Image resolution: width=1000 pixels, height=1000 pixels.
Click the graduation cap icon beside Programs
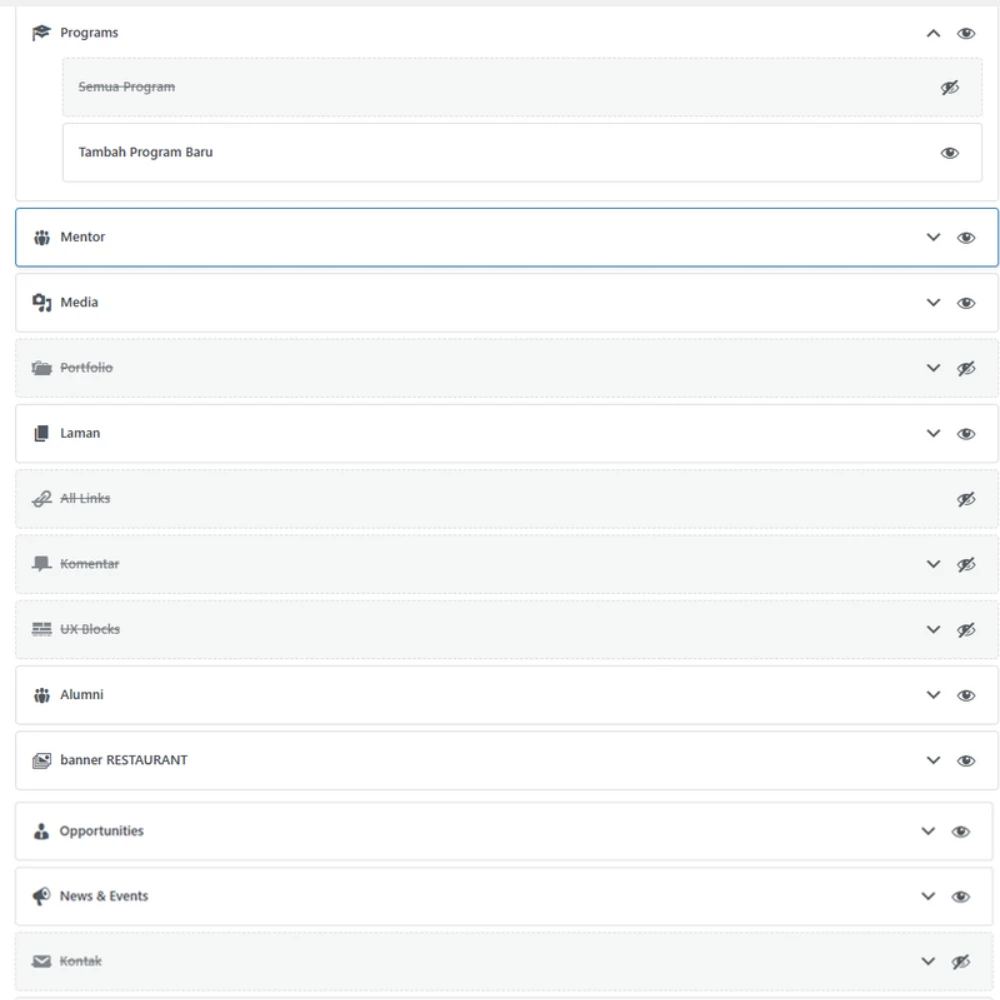point(41,33)
